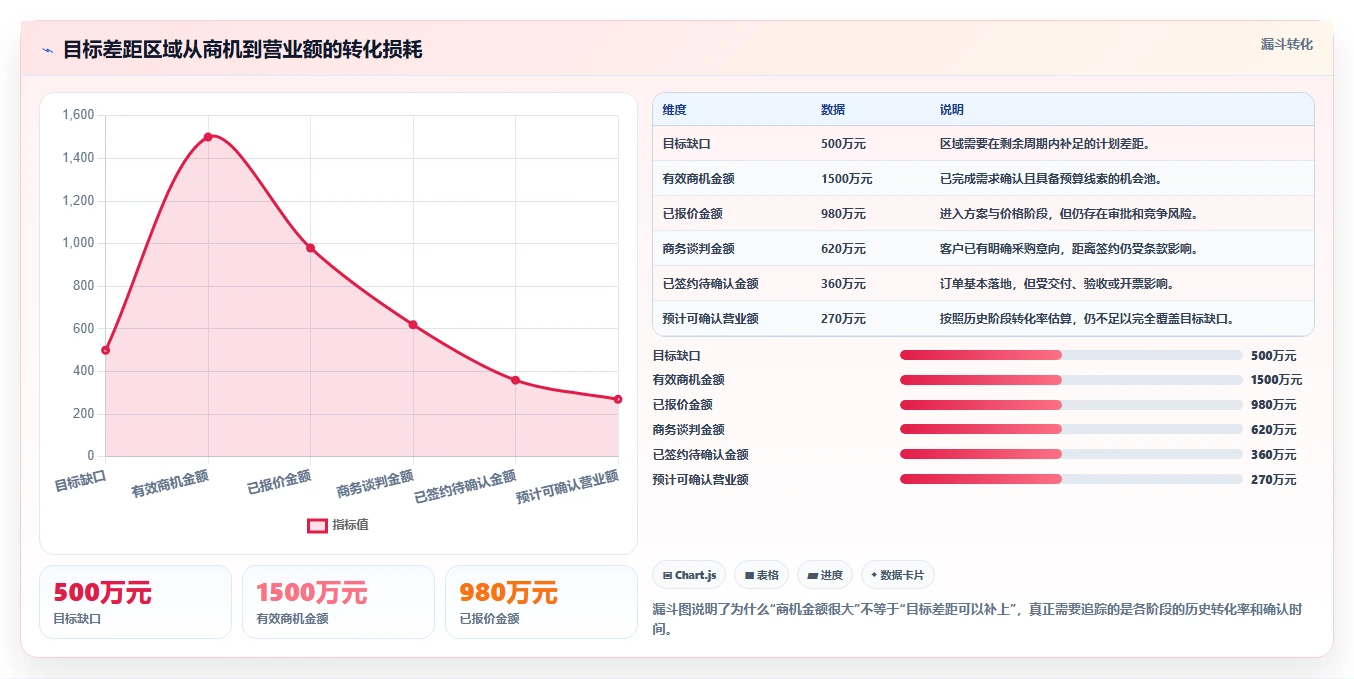Screen dimensions: 1354x679
Task: Click the 预计可确认营业额 progress bar
Action: click(1071, 479)
